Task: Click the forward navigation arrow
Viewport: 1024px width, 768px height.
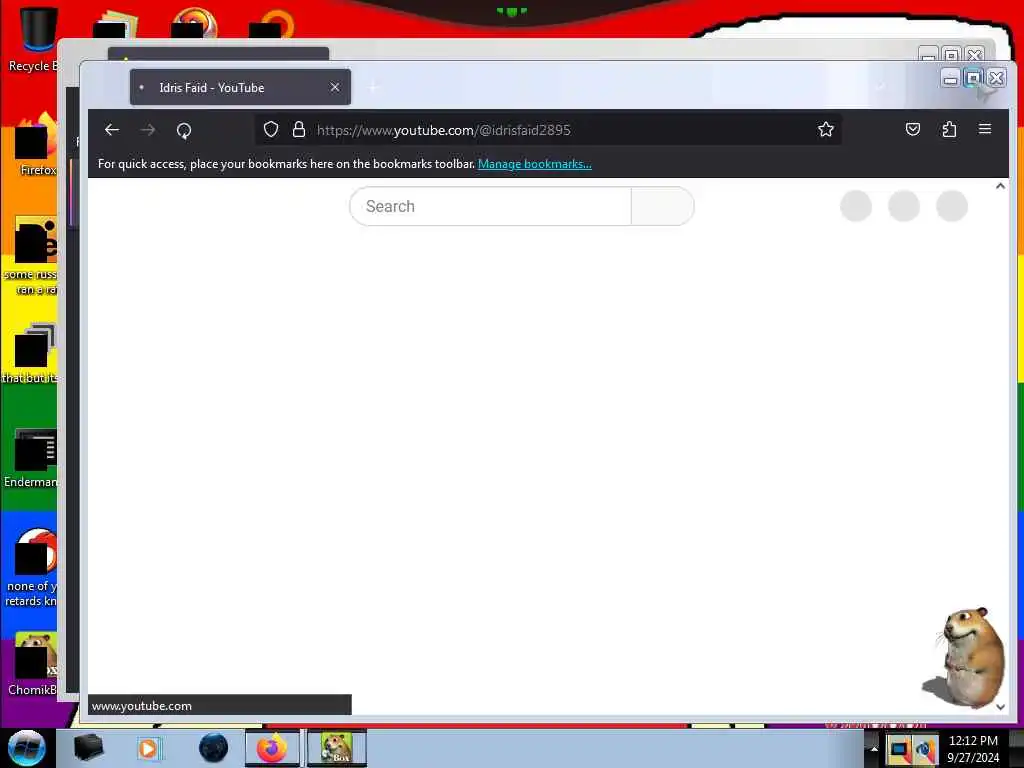Action: 148,130
